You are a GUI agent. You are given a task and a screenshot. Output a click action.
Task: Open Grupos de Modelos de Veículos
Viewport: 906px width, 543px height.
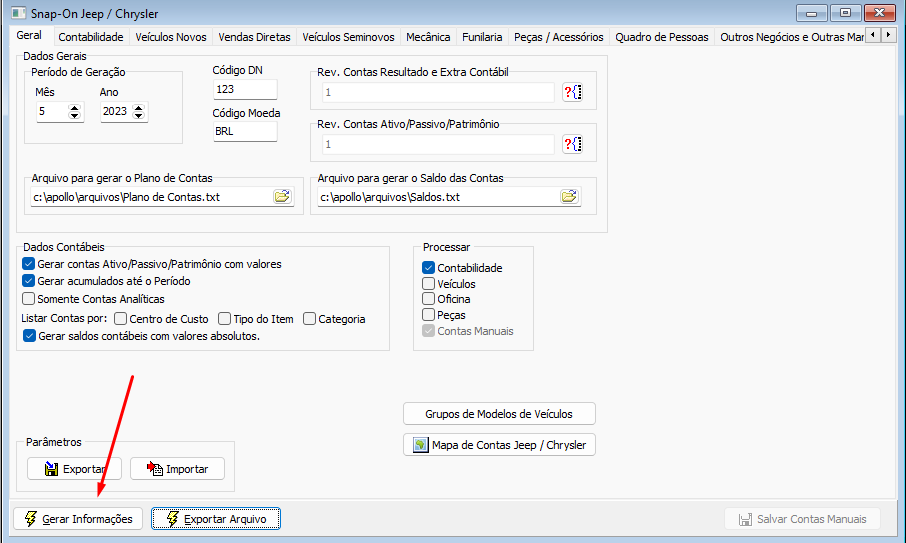coord(499,414)
